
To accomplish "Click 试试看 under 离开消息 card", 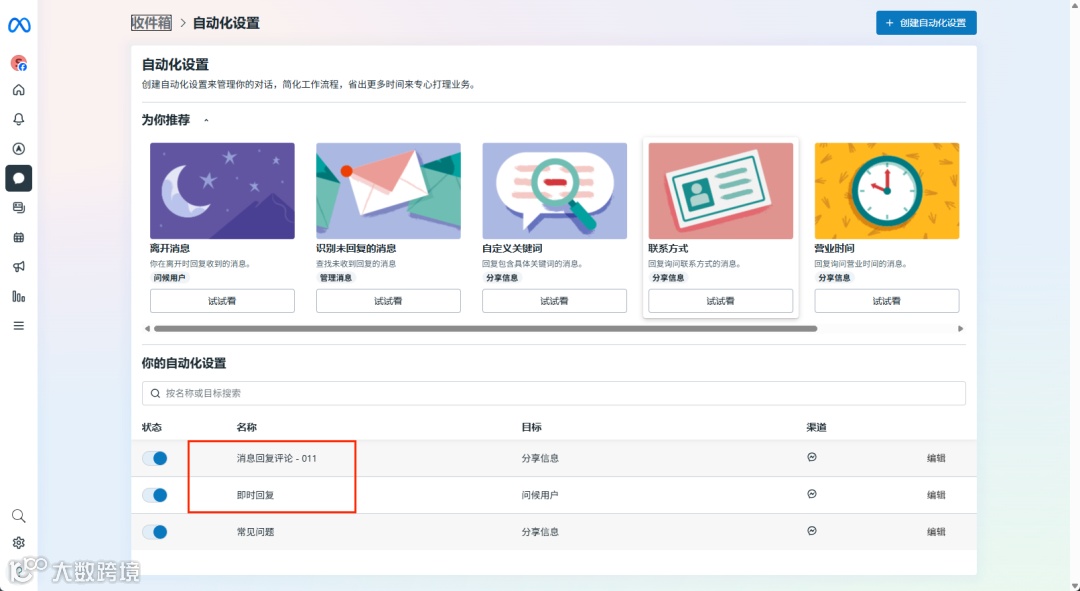I will click(222, 301).
